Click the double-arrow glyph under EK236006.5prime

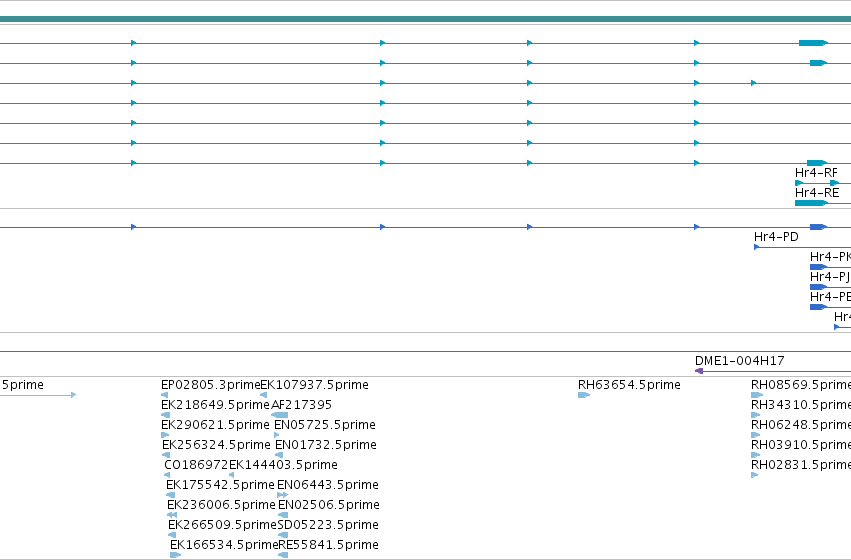pyautogui.click(x=172, y=515)
